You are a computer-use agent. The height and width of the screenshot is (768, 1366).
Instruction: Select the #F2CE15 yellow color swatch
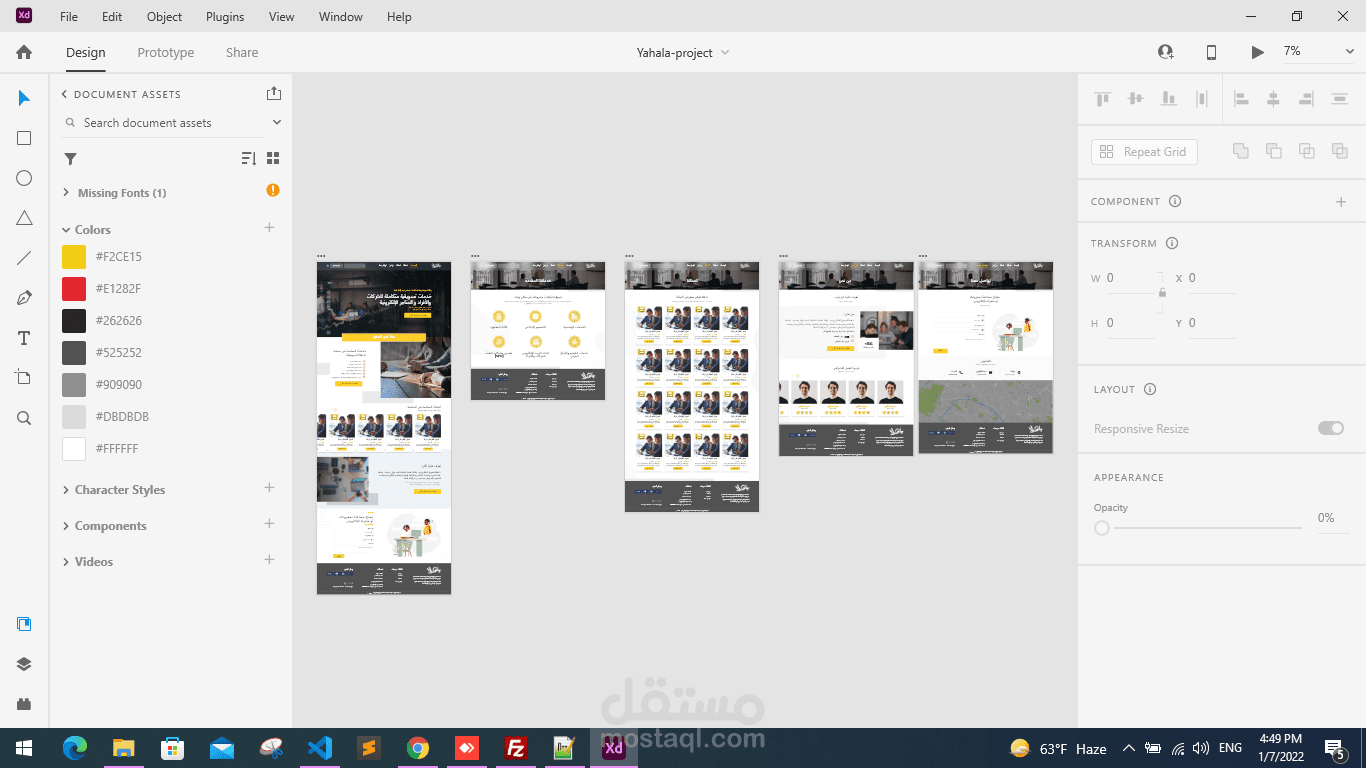coord(74,257)
